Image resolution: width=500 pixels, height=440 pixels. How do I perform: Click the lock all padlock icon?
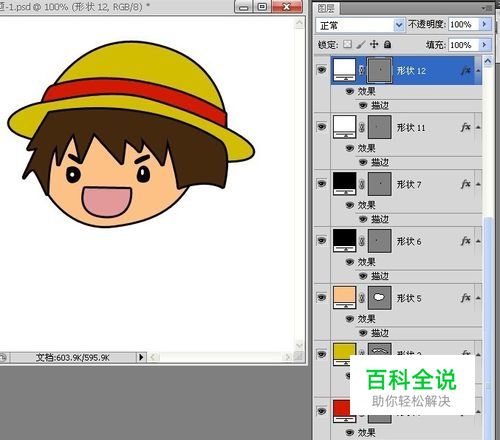[387, 44]
